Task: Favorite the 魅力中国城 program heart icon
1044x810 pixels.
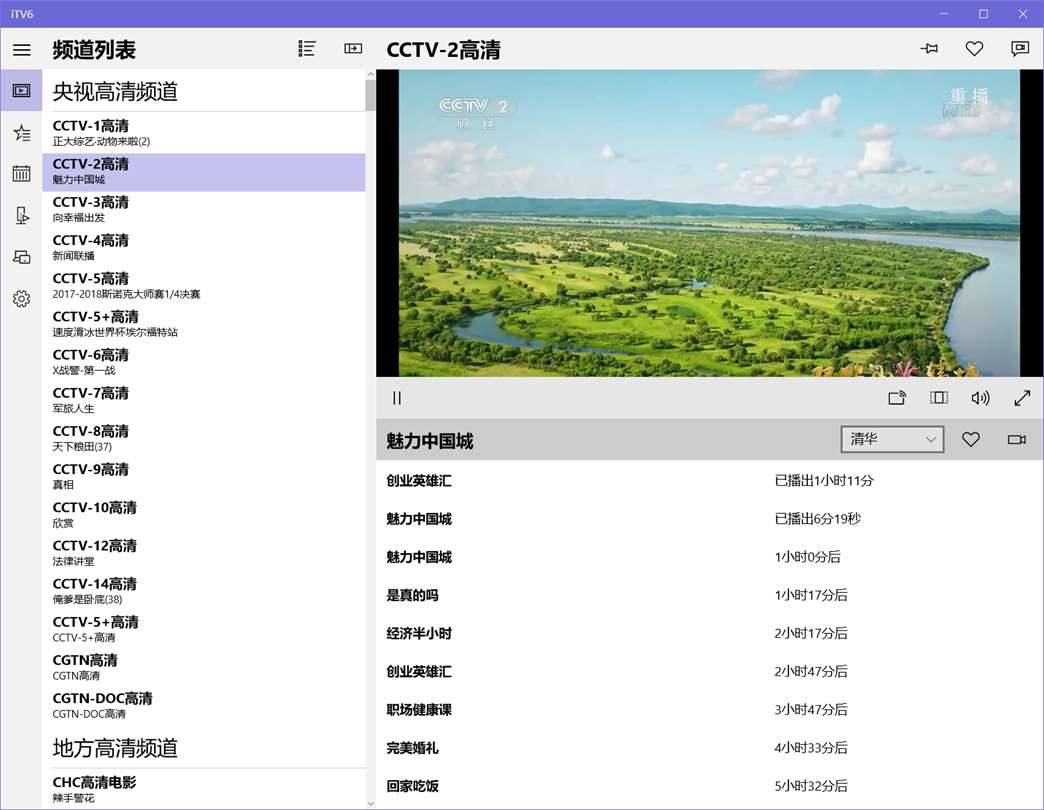Action: coord(971,439)
